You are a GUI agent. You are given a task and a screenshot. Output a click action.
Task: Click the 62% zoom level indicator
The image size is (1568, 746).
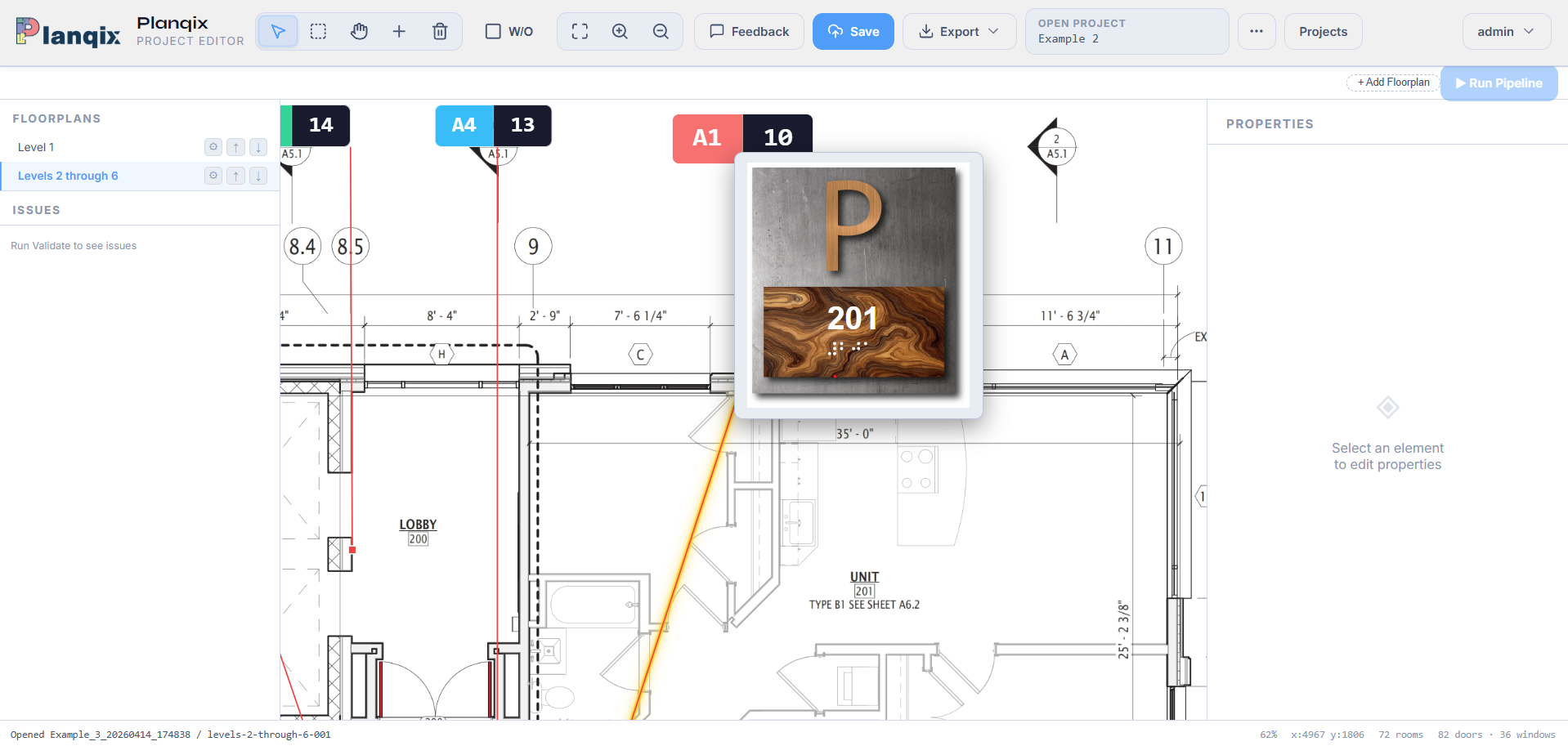[1268, 735]
